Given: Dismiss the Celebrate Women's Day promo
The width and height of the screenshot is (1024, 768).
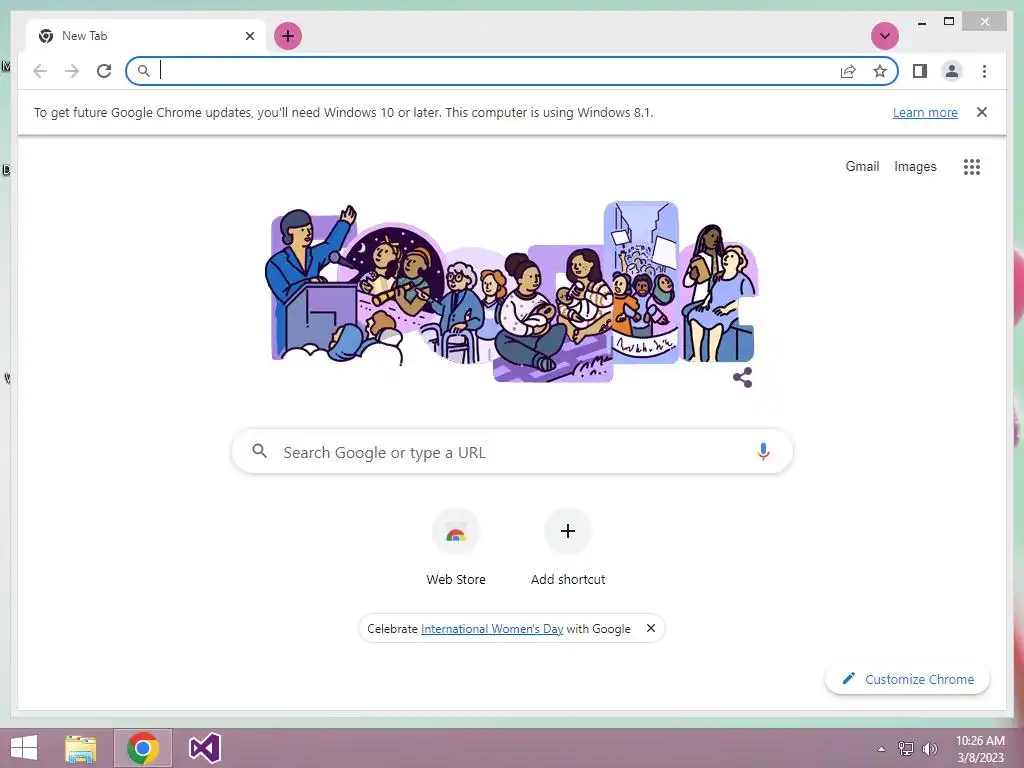Looking at the screenshot, I should click(650, 628).
